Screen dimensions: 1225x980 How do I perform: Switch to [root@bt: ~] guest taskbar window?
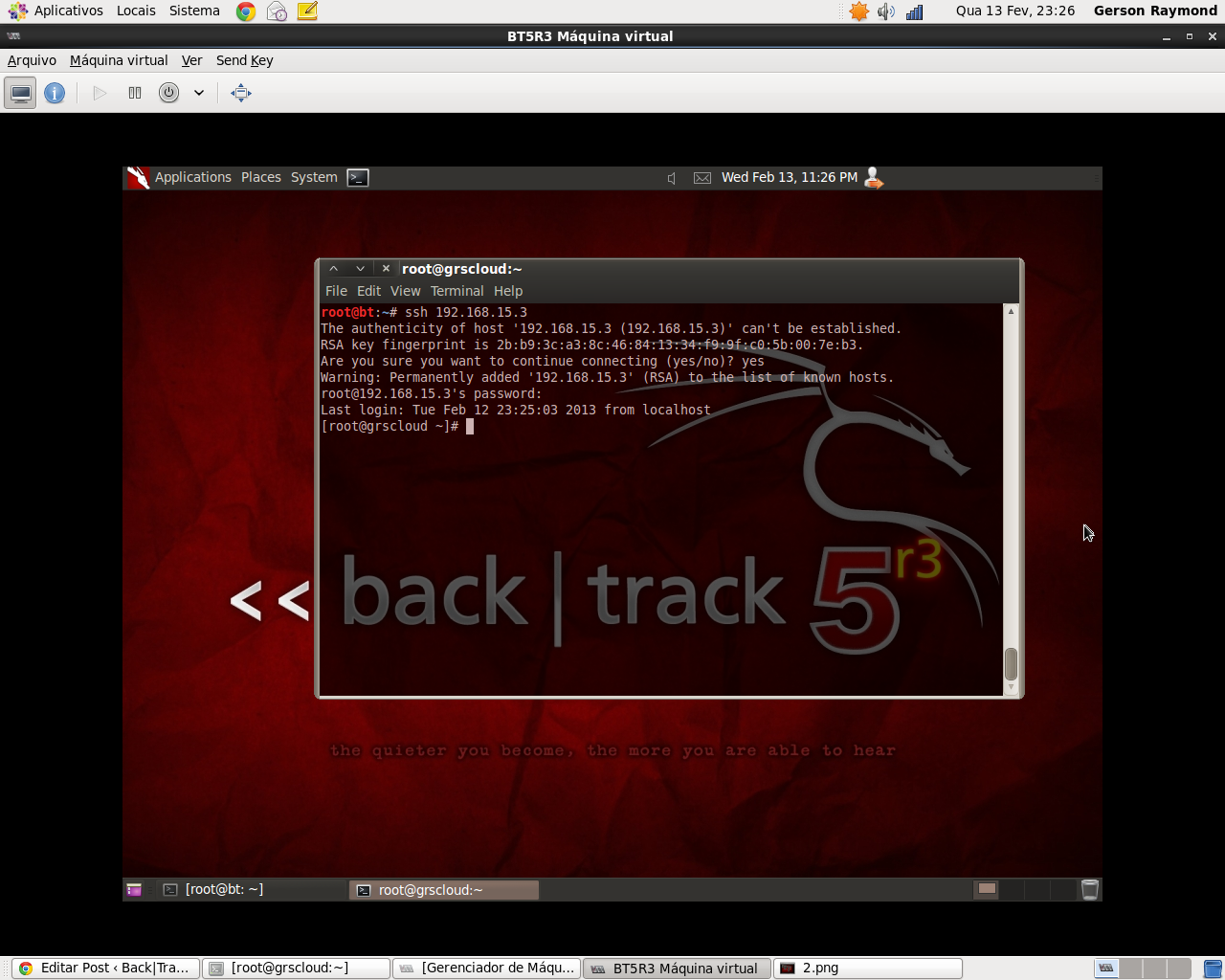click(x=252, y=890)
